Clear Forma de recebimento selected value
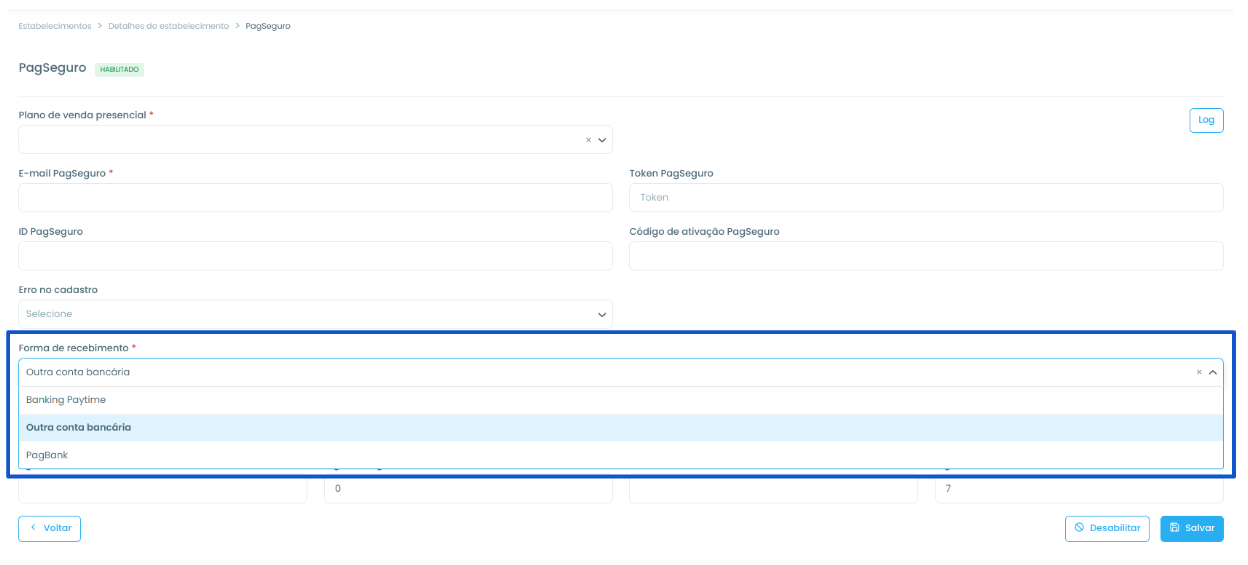1248x565 pixels. tap(1199, 372)
